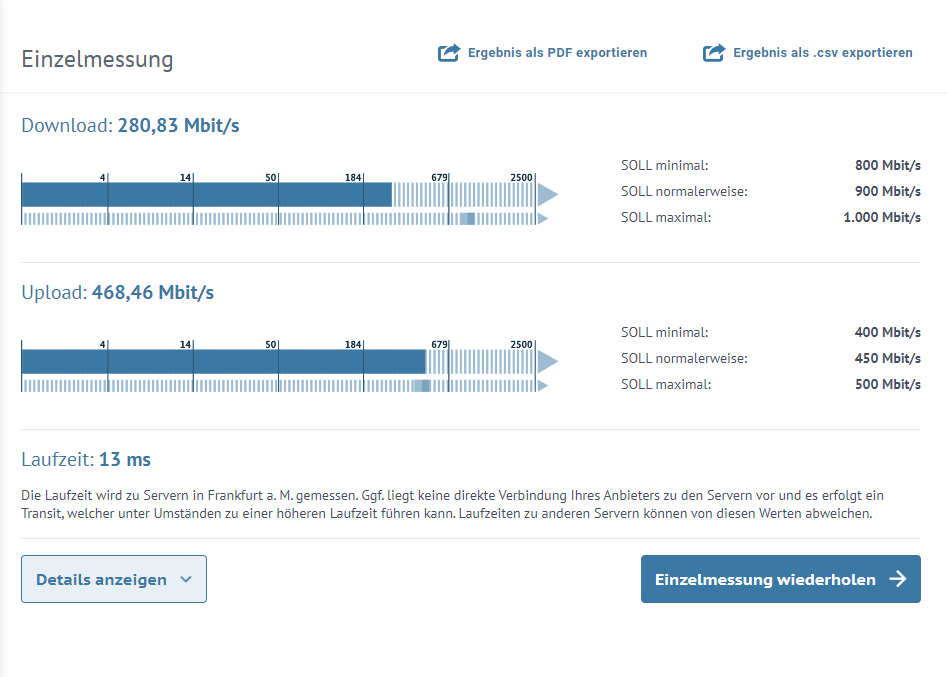
Task: Export result via 'Ergebnis als .csv exportieren'
Action: tap(822, 53)
